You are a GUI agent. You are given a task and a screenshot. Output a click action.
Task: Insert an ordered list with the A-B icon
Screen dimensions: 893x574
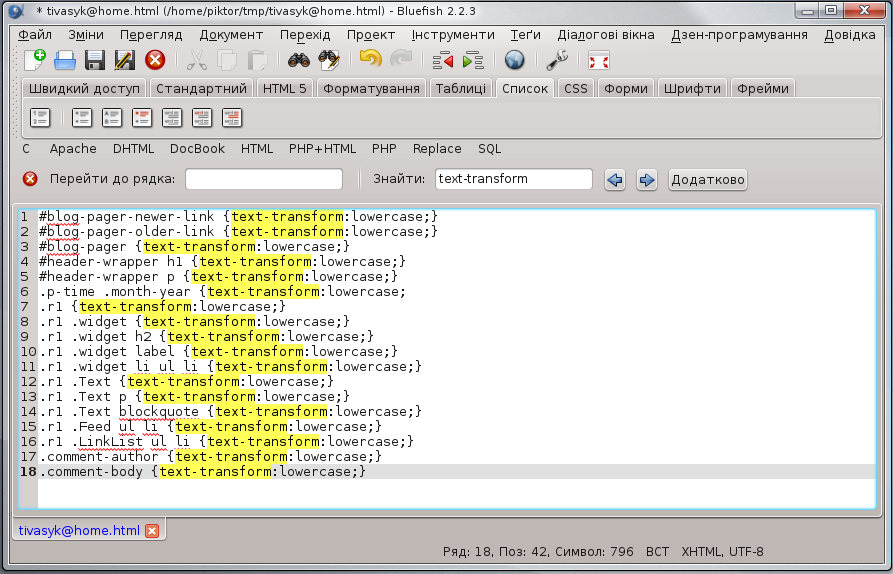click(x=112, y=118)
